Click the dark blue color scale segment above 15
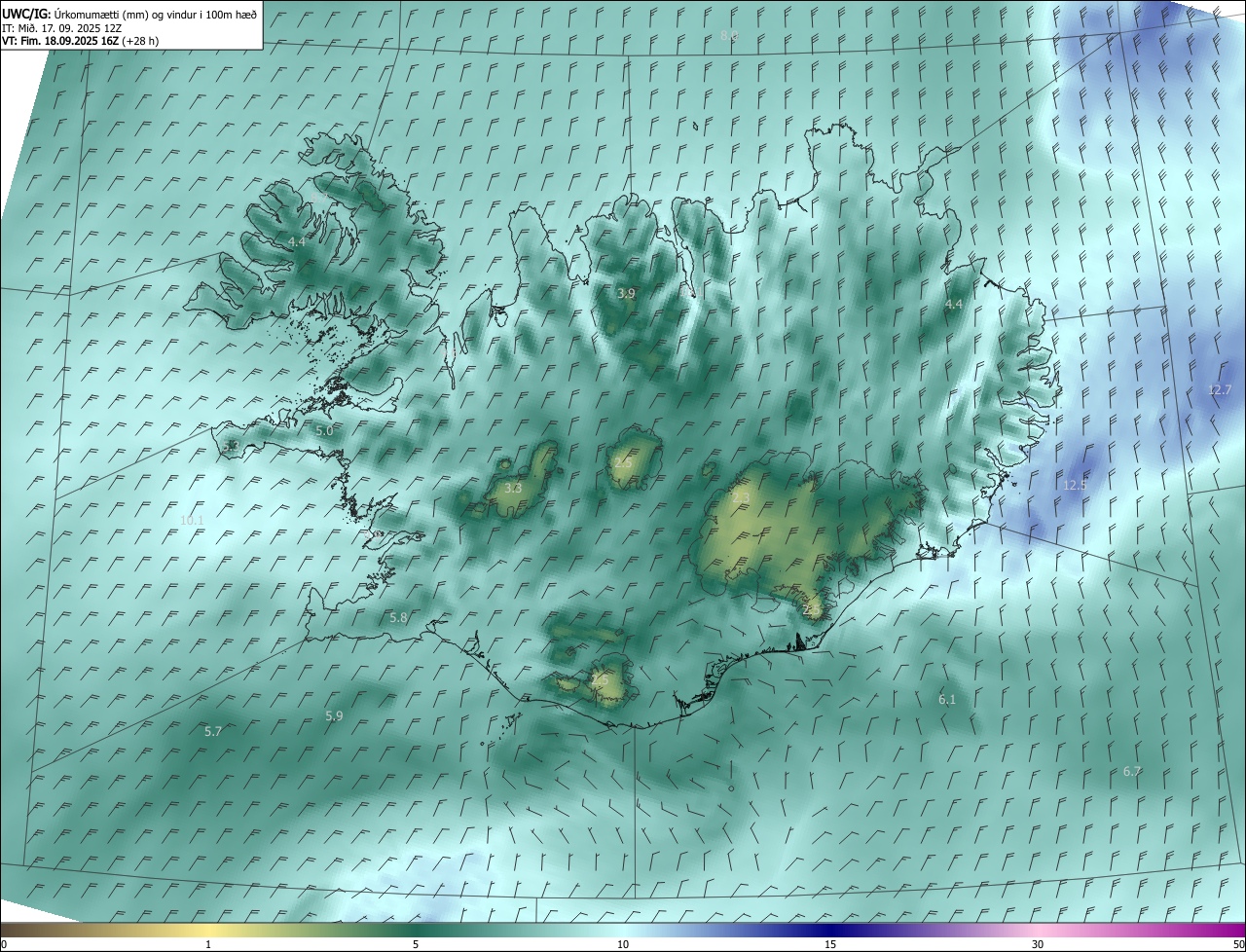1246x952 pixels. 830,930
